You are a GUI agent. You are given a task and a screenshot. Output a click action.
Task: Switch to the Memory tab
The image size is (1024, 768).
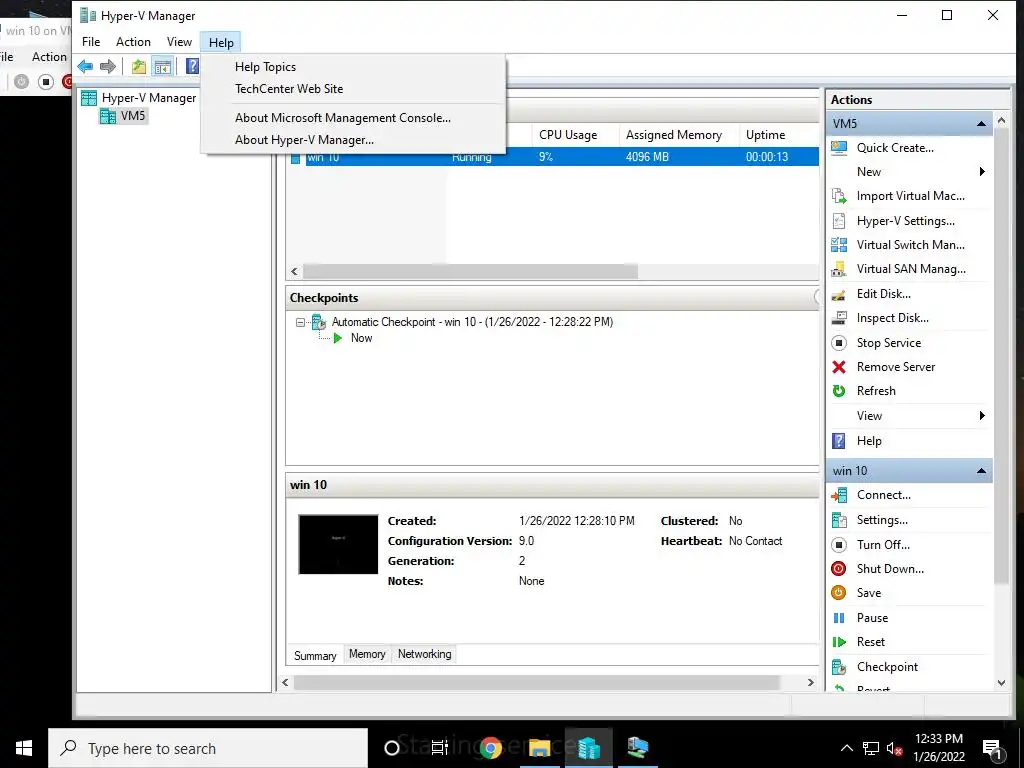pos(367,654)
